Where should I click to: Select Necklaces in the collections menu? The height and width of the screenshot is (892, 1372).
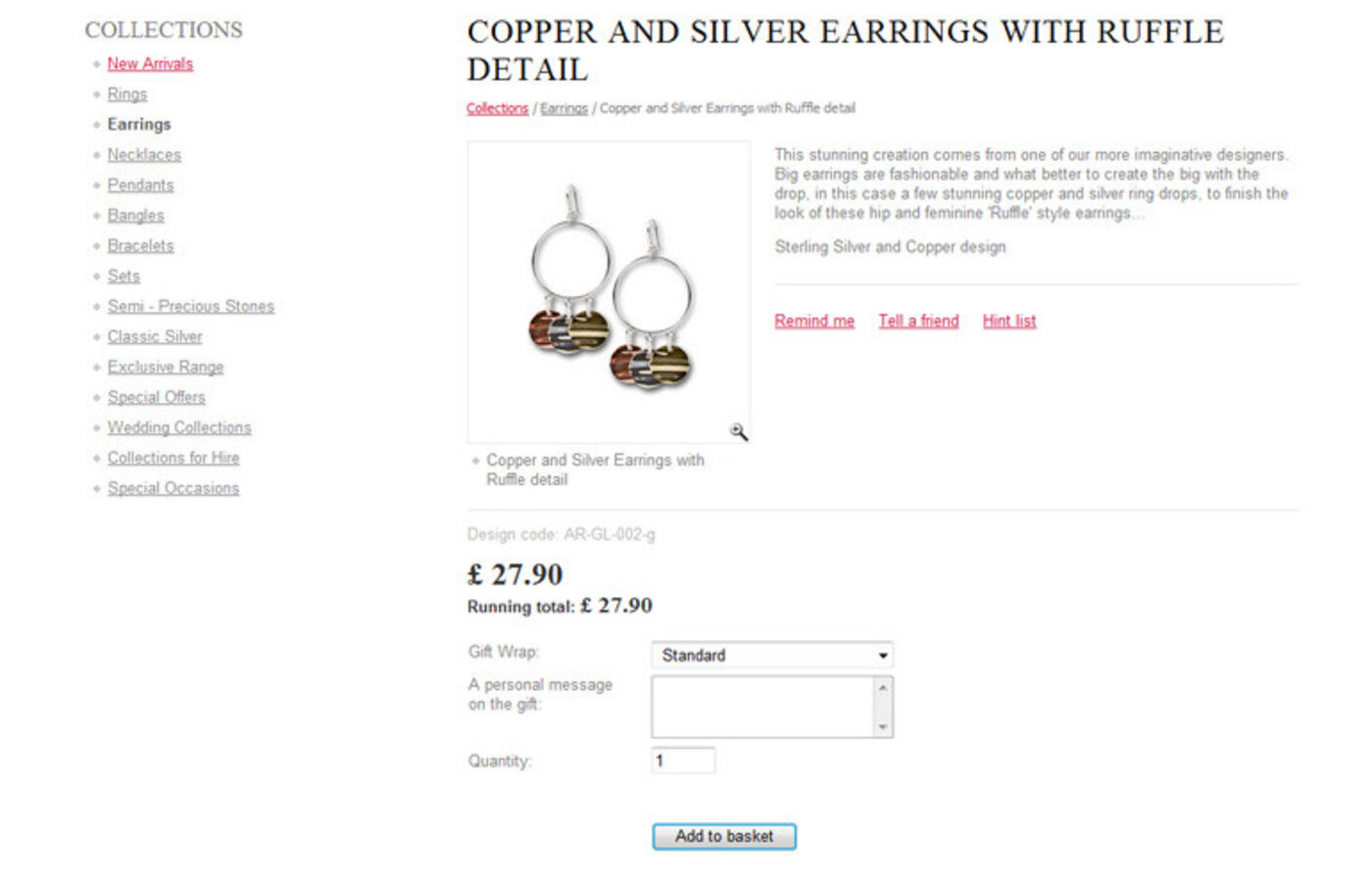click(144, 155)
